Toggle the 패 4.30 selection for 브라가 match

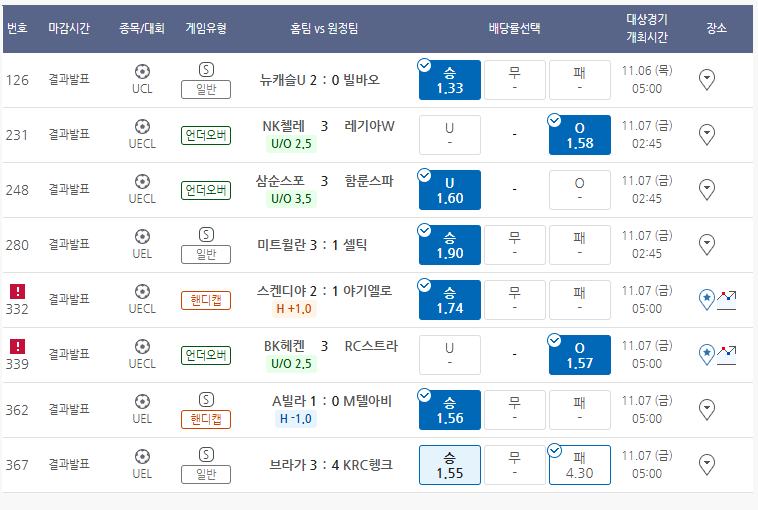point(580,465)
